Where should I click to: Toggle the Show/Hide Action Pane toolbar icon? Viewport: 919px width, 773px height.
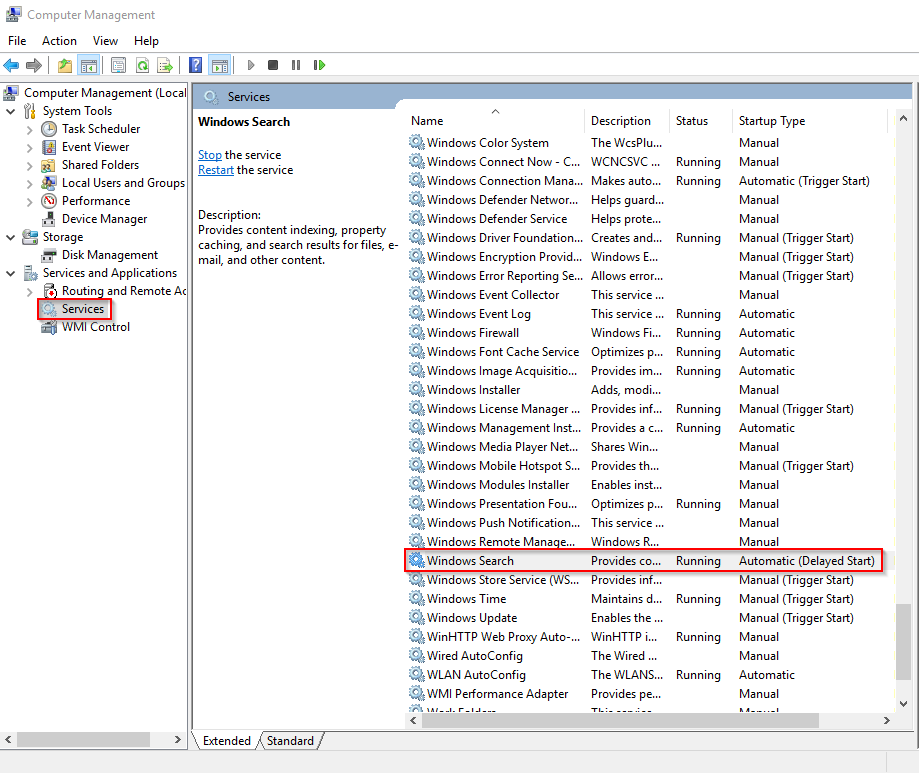(x=220, y=65)
